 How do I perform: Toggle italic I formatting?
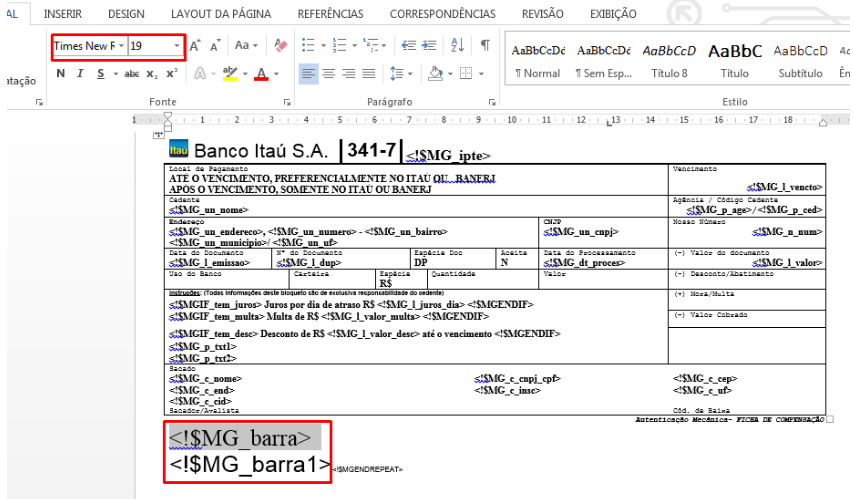(81, 73)
